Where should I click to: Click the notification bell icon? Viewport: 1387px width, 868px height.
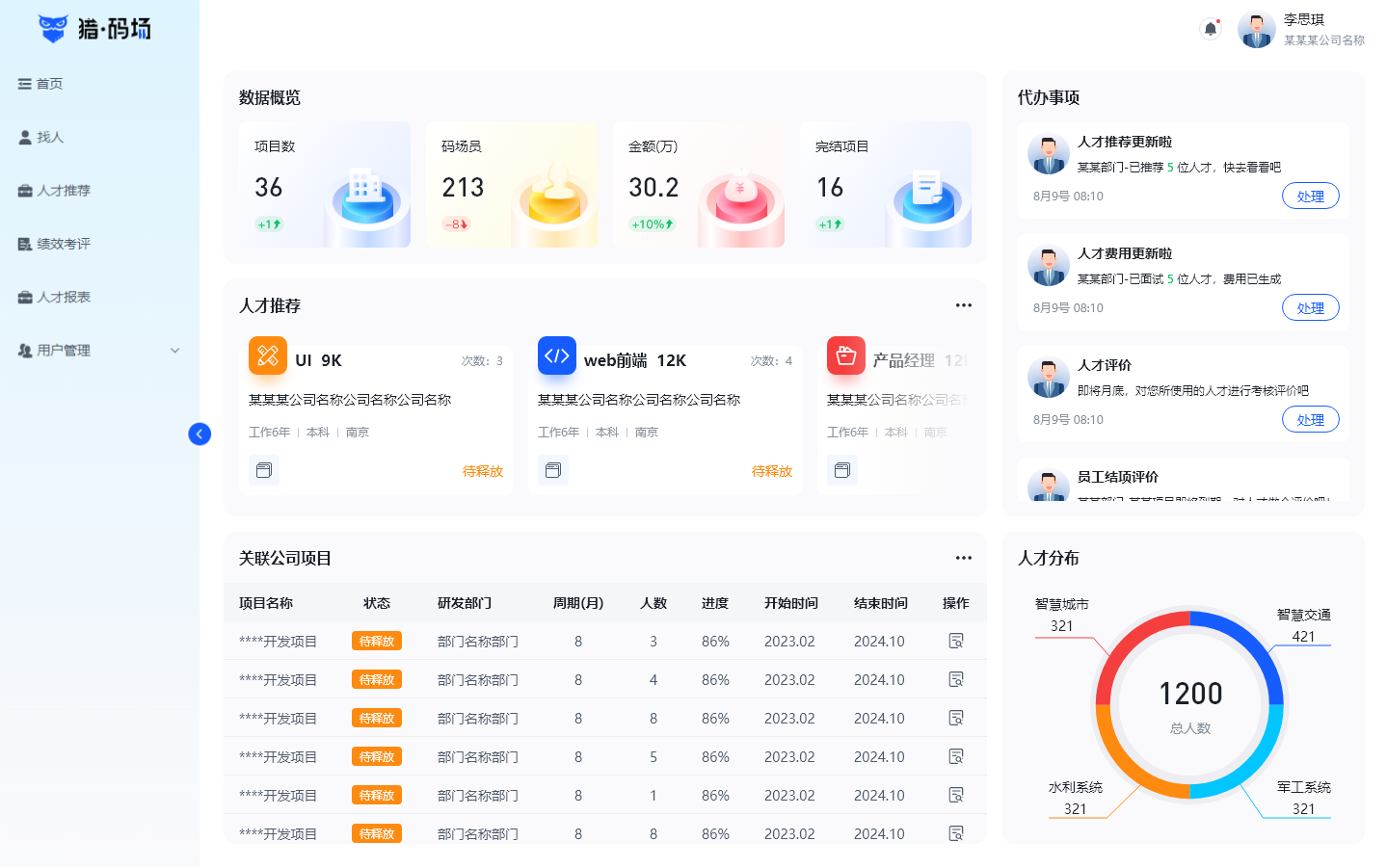point(1210,29)
